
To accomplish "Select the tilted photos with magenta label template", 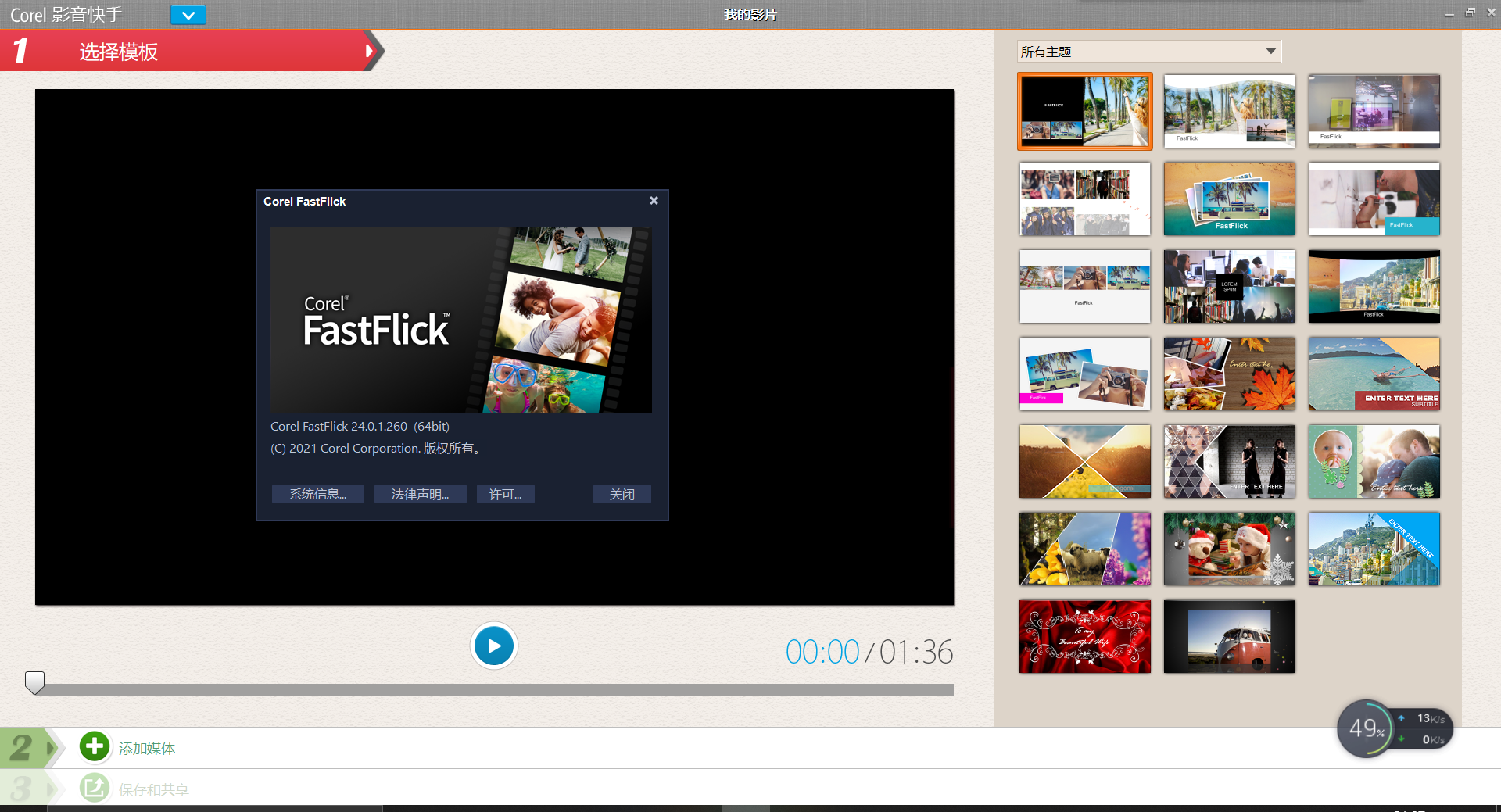I will [1084, 374].
